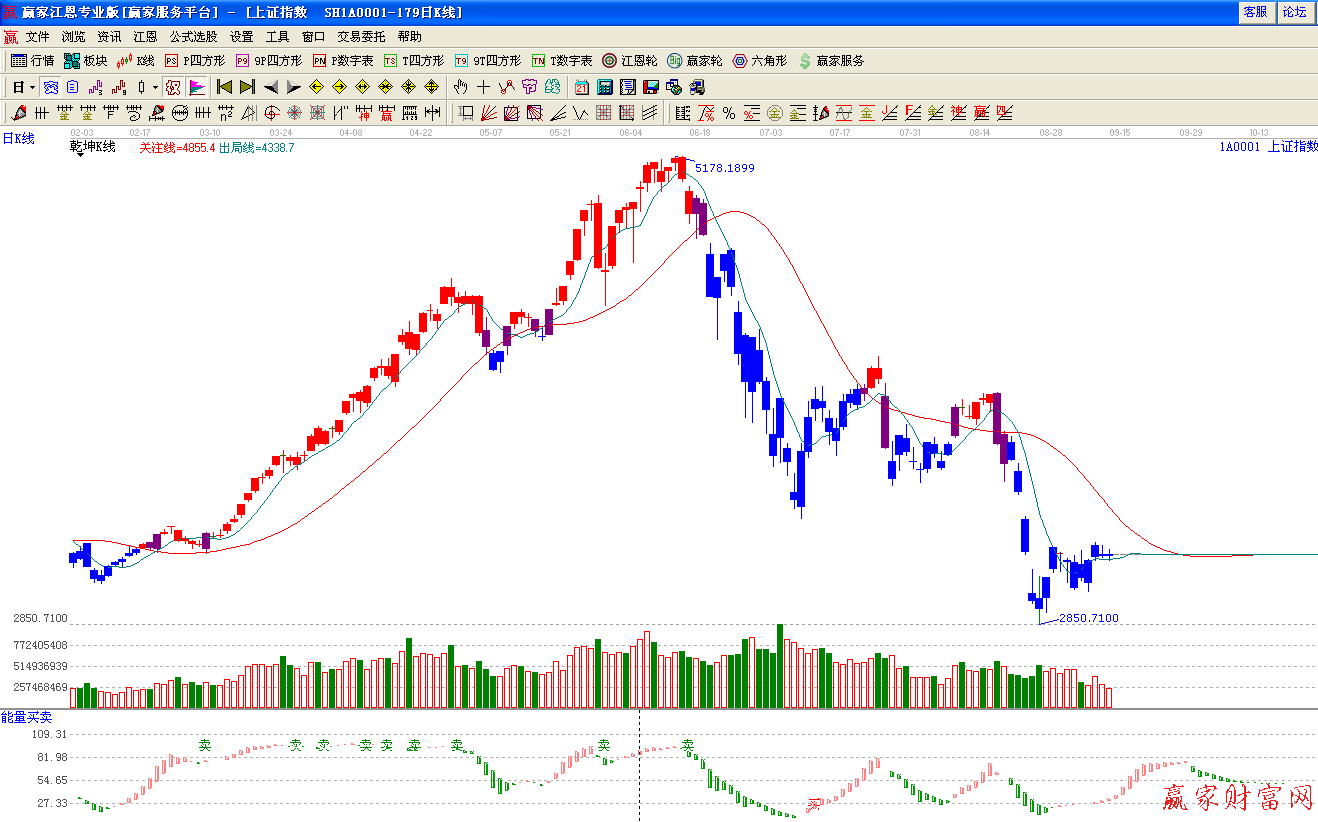1318x822 pixels.
Task: Open the 公式选股 menu
Action: click(193, 36)
